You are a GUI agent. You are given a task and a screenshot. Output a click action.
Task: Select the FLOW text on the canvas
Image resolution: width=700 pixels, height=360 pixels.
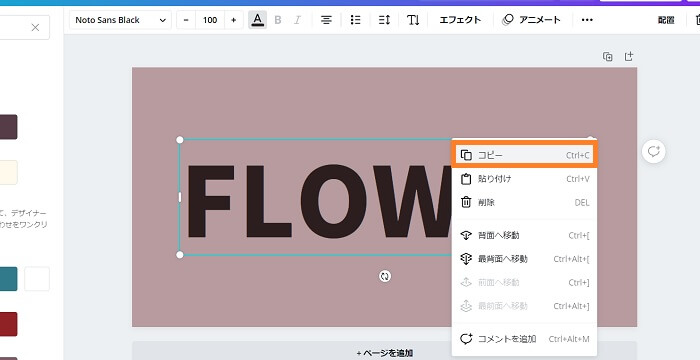pyautogui.click(x=319, y=201)
